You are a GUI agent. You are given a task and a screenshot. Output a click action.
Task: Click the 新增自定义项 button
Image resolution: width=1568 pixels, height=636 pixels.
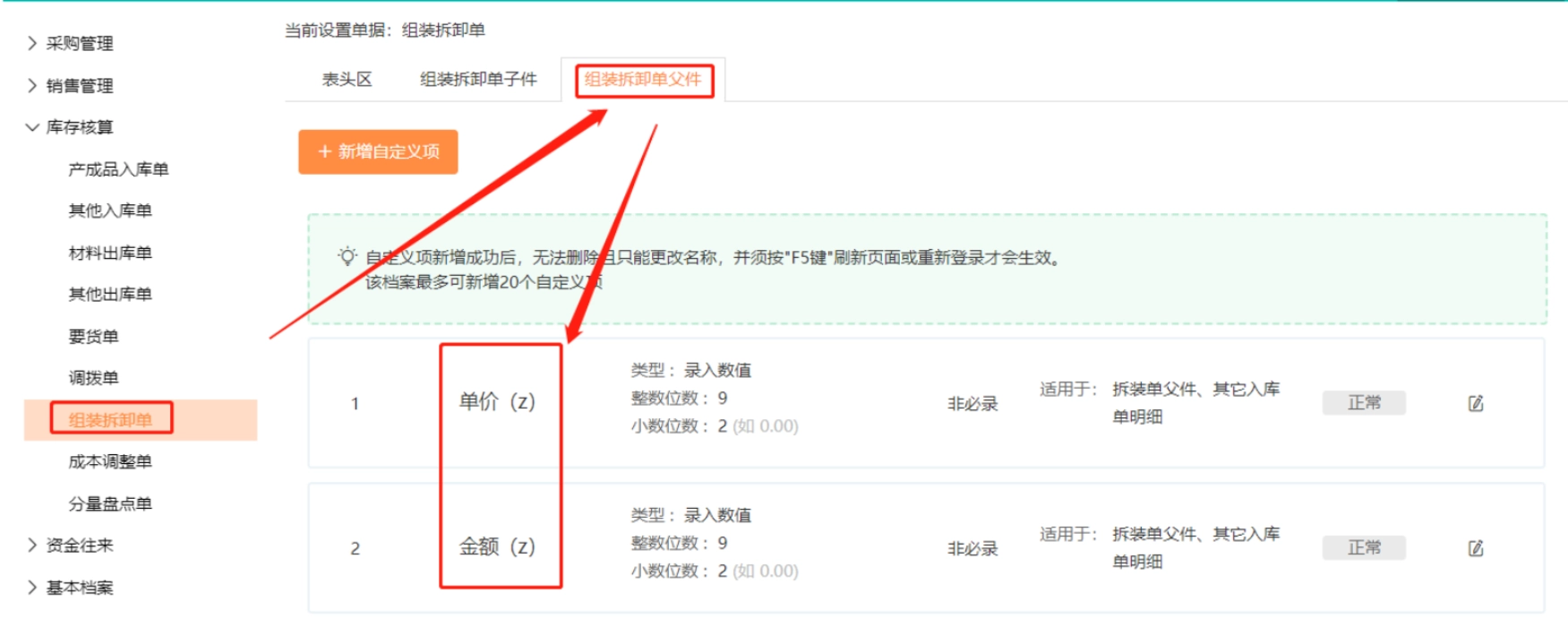pos(378,151)
